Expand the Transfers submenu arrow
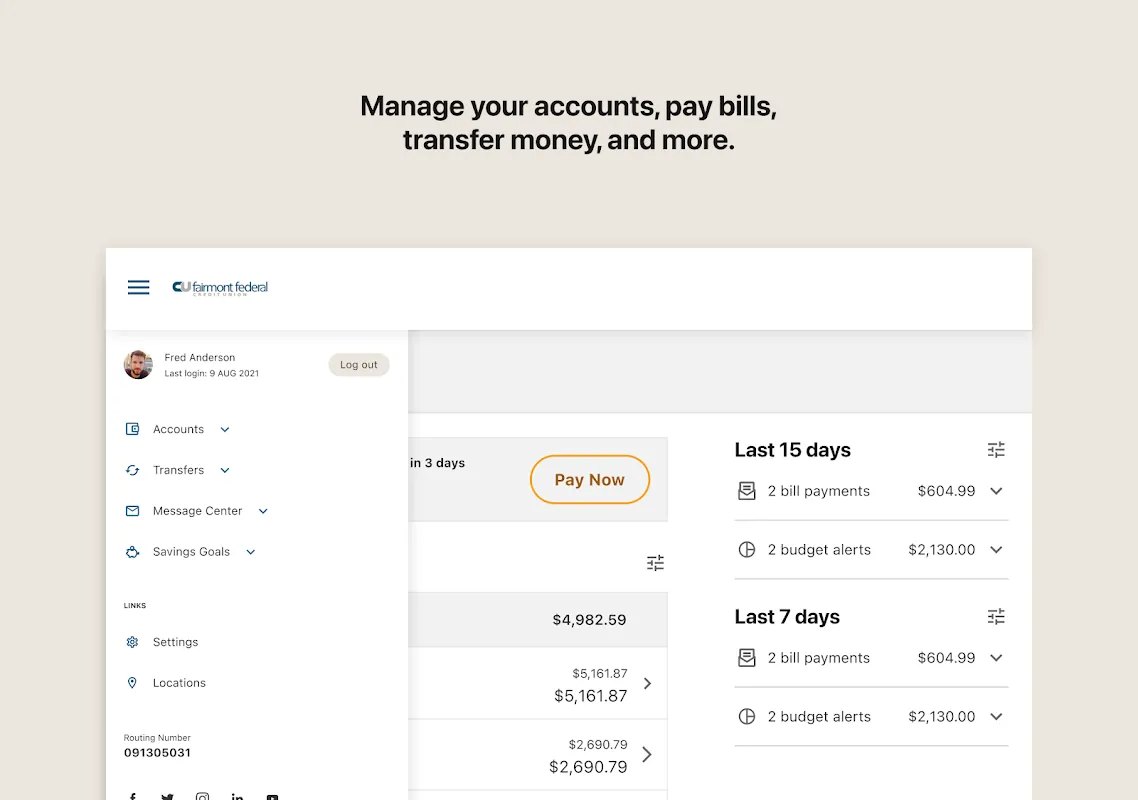Image resolution: width=1138 pixels, height=800 pixels. click(225, 470)
